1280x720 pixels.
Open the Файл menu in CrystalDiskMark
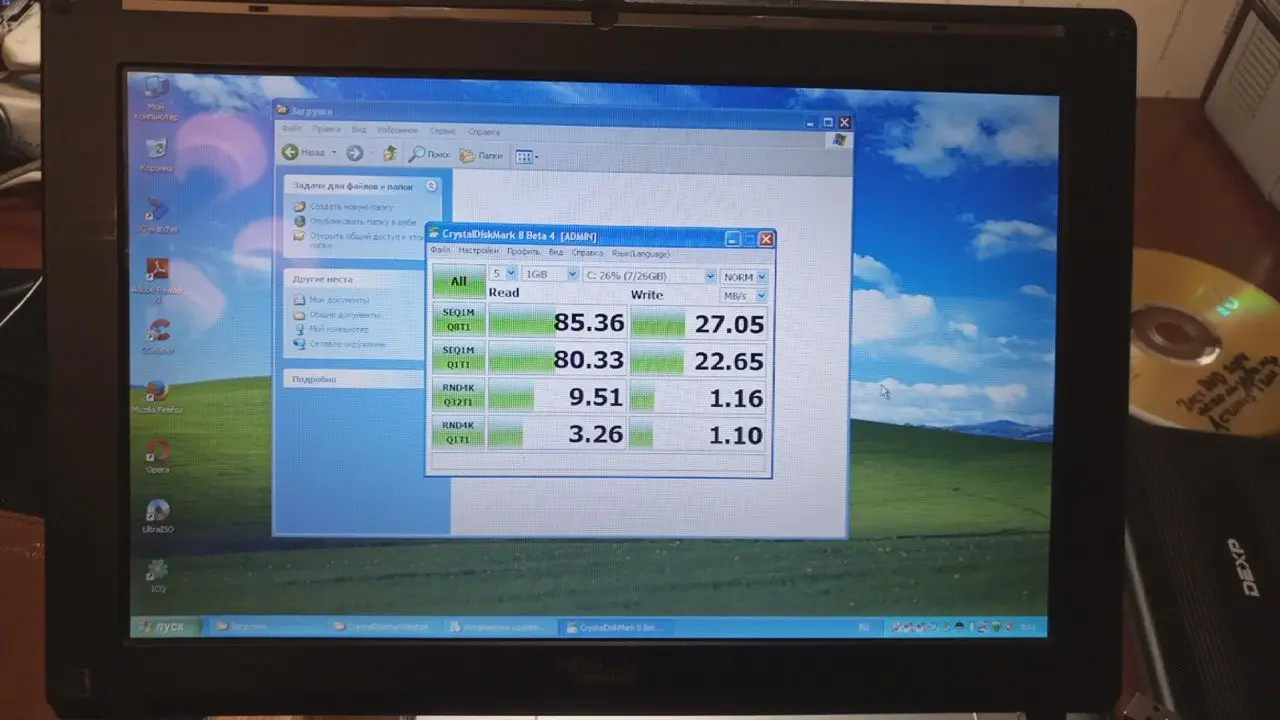(440, 251)
